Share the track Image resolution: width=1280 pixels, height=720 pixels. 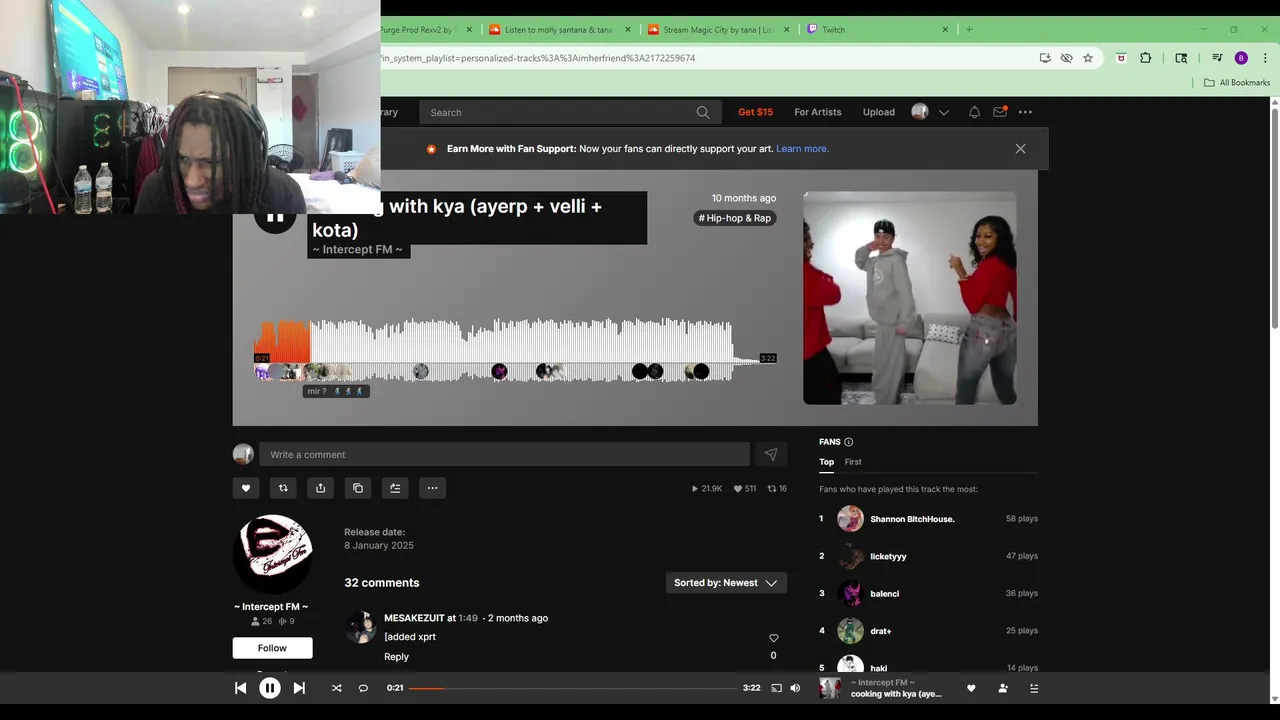(x=320, y=488)
